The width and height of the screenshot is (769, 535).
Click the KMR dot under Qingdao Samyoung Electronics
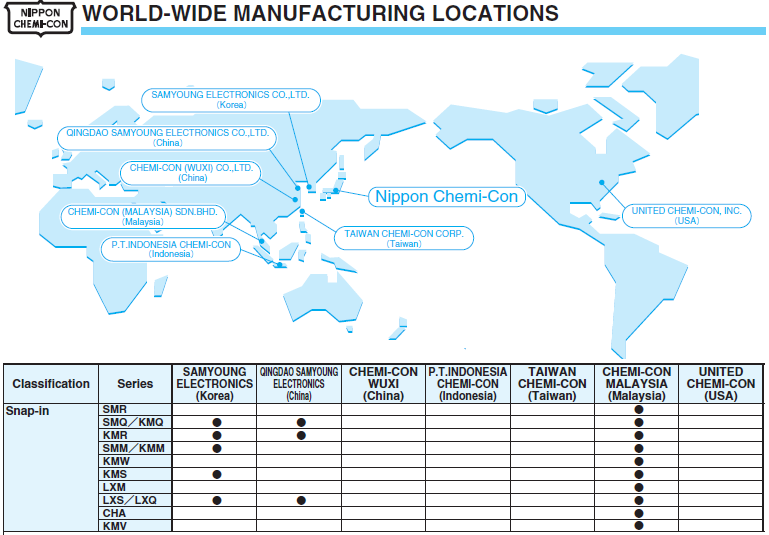[300, 436]
